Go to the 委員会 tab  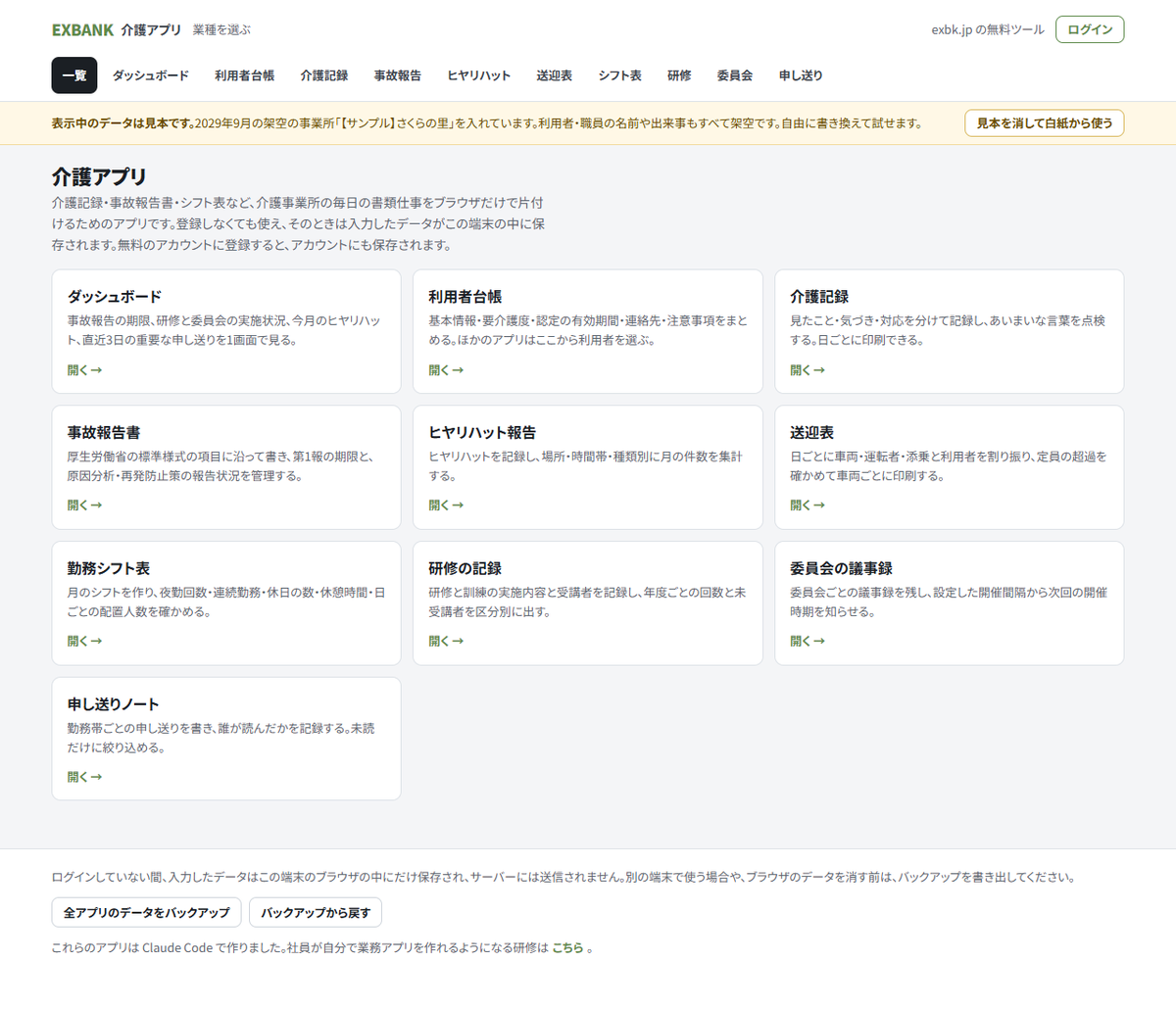735,75
